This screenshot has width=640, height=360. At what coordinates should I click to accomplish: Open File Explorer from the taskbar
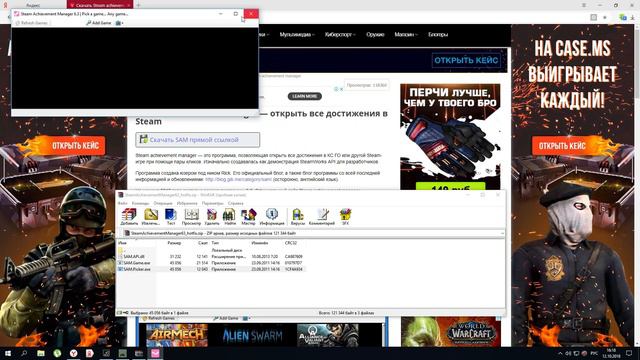[x=41, y=353]
